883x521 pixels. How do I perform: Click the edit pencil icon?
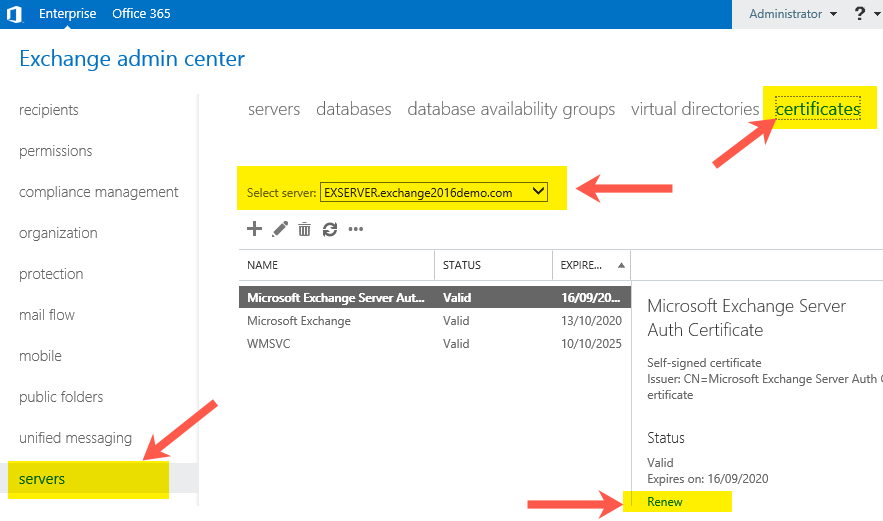[280, 229]
